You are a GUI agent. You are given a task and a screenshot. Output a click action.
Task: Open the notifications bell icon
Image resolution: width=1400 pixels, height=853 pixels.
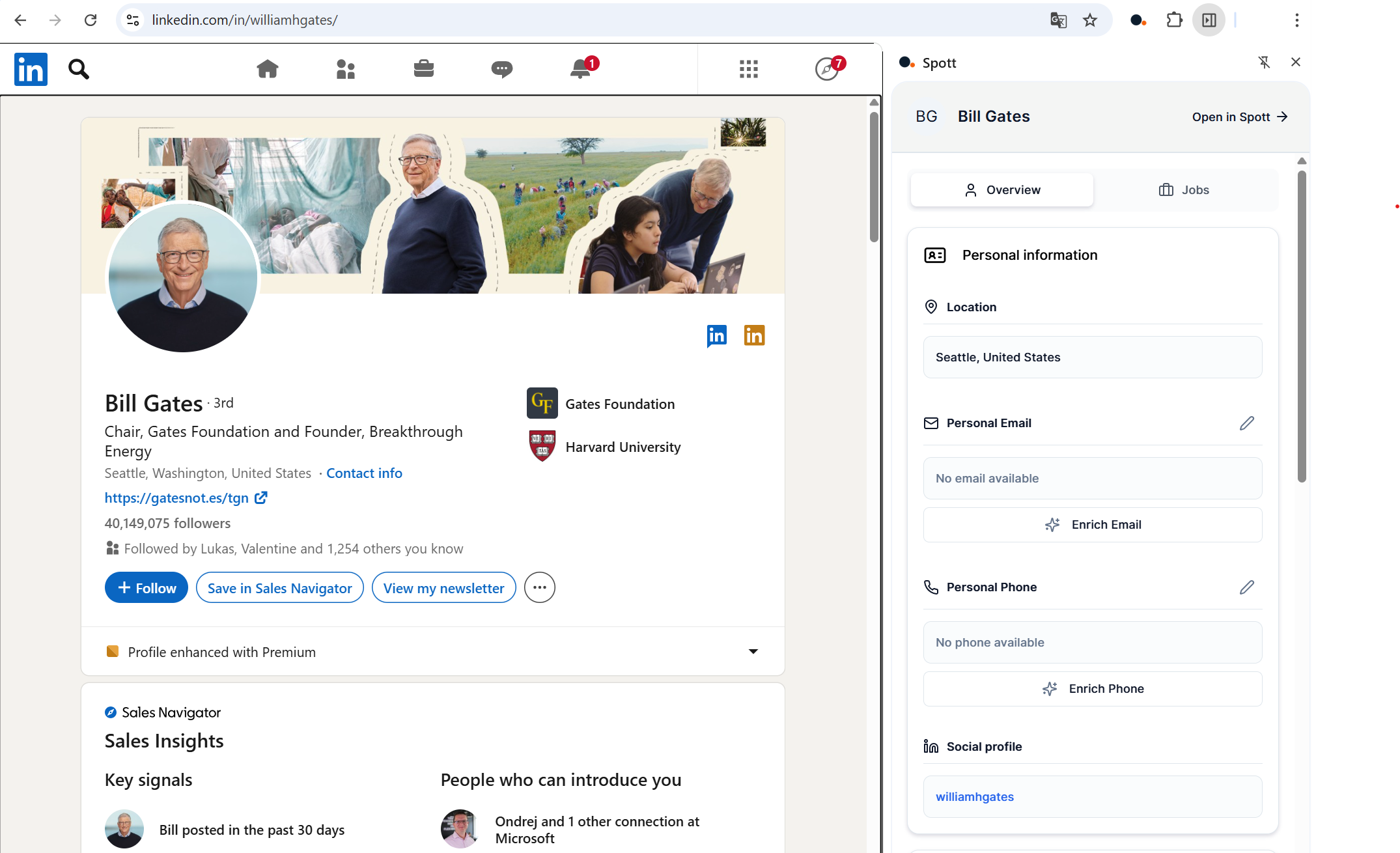(580, 68)
